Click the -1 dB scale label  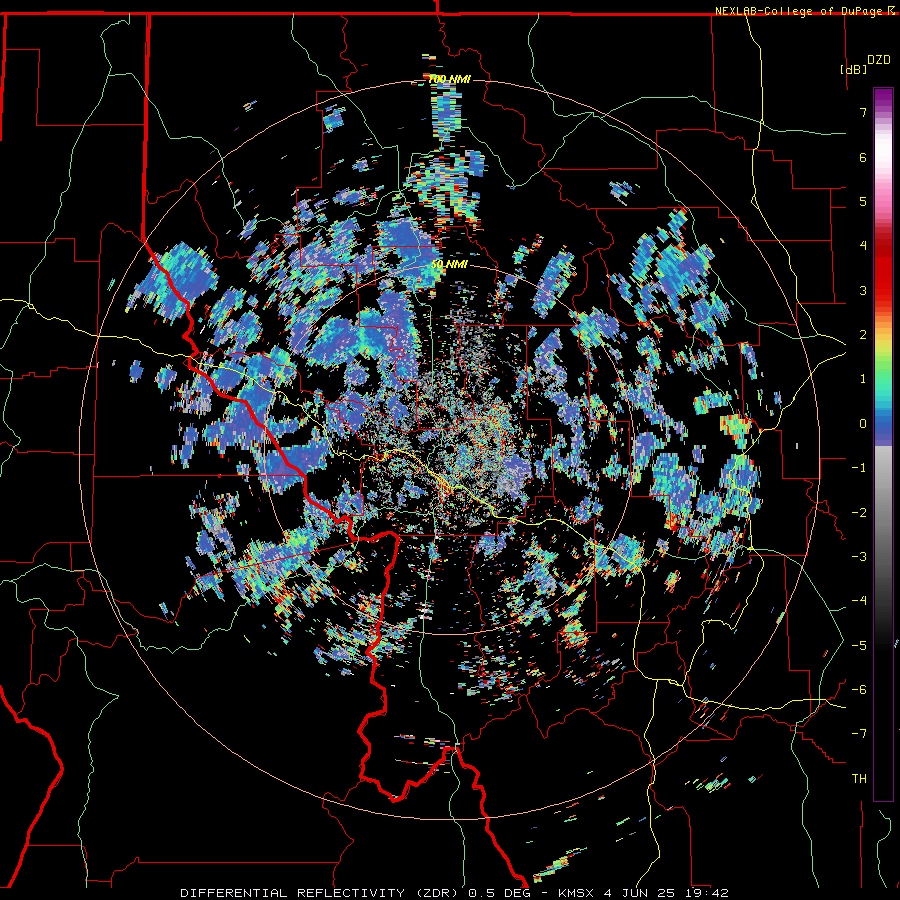(859, 468)
